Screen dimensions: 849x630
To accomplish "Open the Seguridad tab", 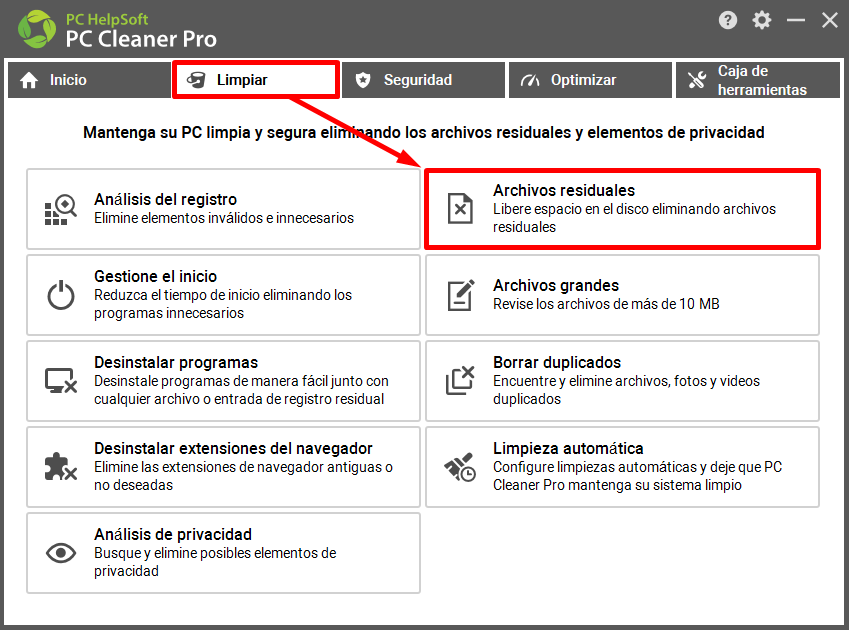I will (x=423, y=80).
